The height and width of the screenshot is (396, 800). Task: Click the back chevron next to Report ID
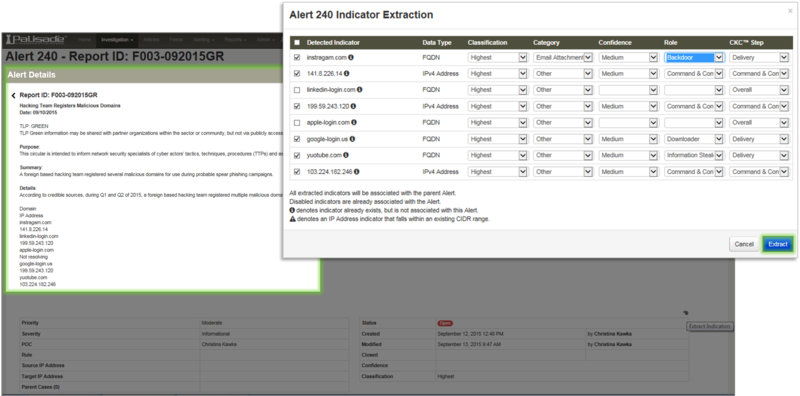[x=13, y=95]
